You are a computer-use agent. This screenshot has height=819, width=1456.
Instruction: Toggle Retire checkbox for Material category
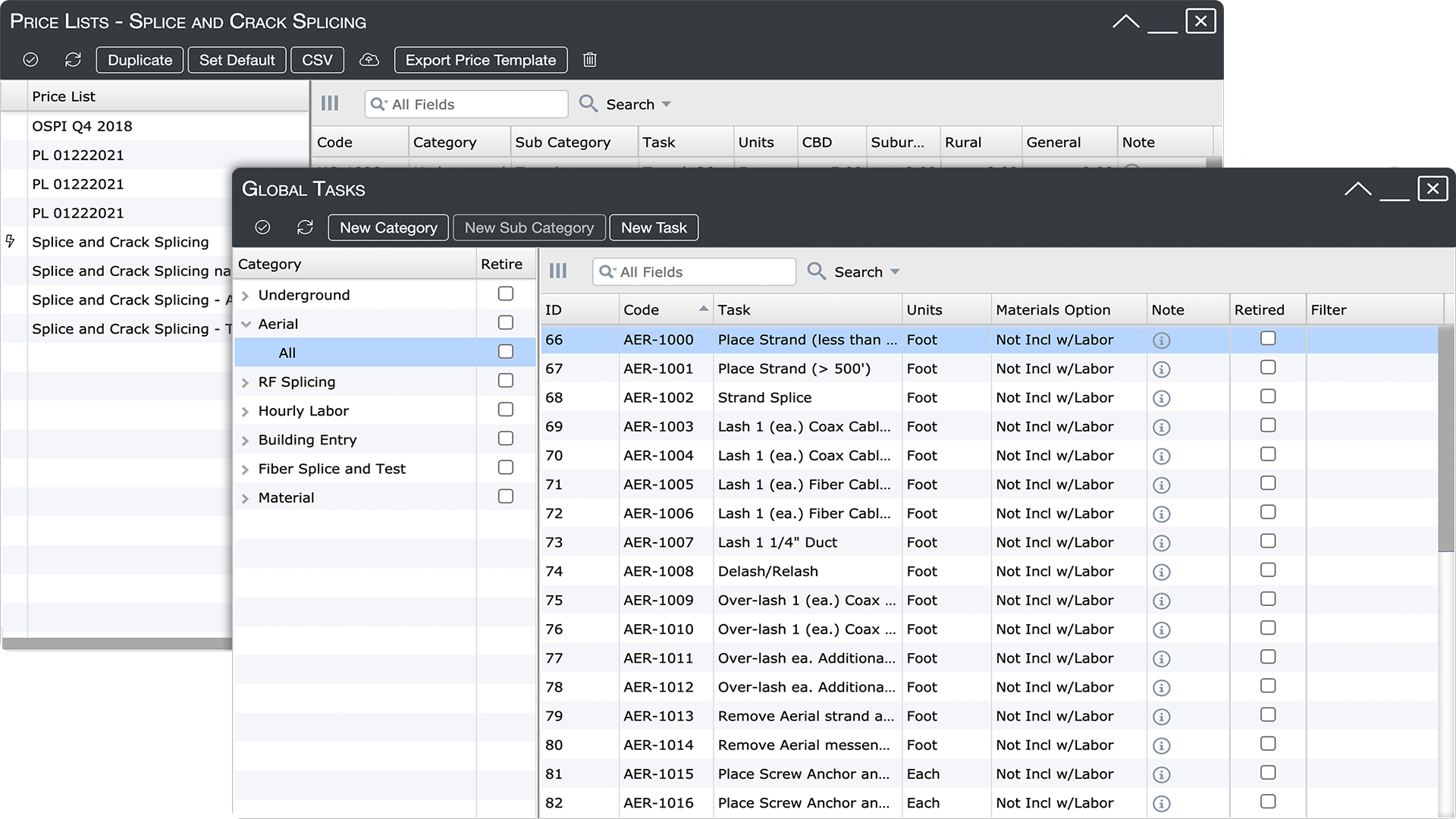(x=506, y=496)
